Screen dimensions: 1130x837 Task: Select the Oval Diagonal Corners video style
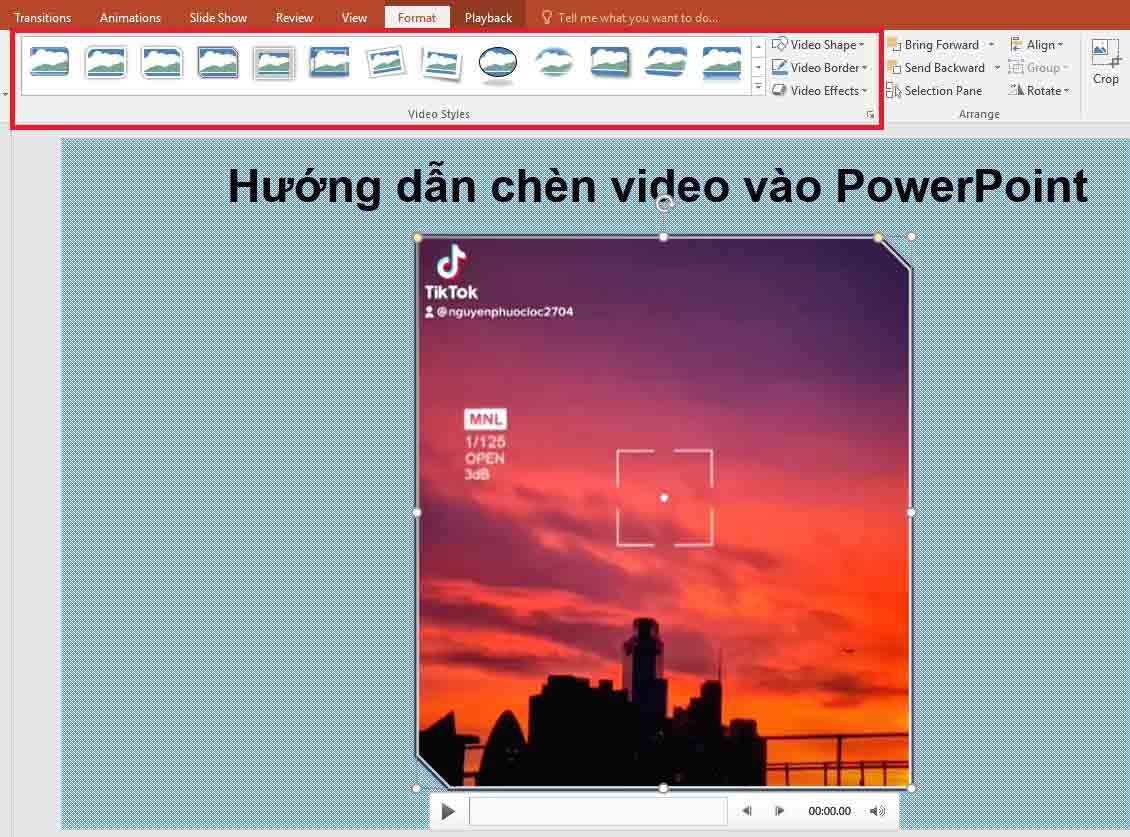[497, 61]
